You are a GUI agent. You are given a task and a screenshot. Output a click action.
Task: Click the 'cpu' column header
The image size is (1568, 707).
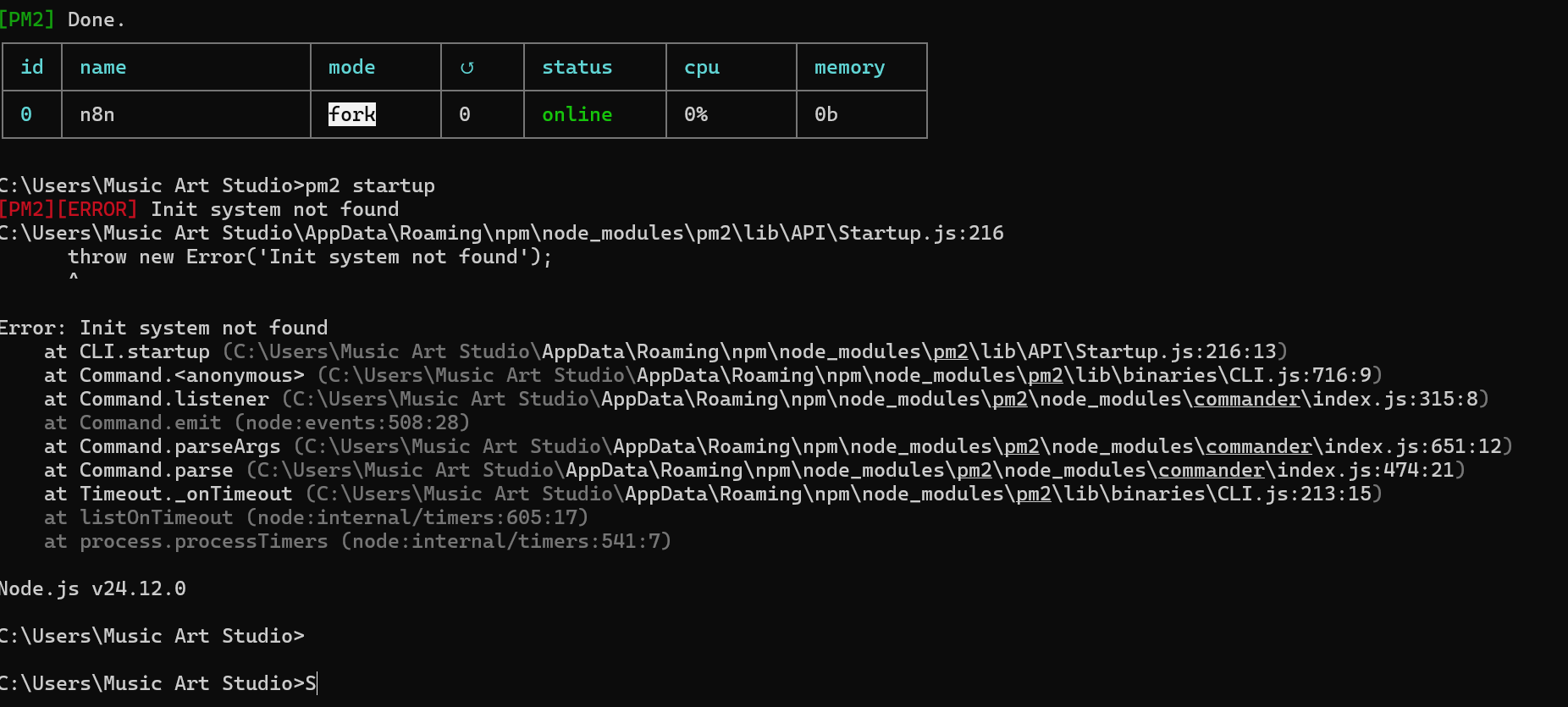(x=702, y=68)
